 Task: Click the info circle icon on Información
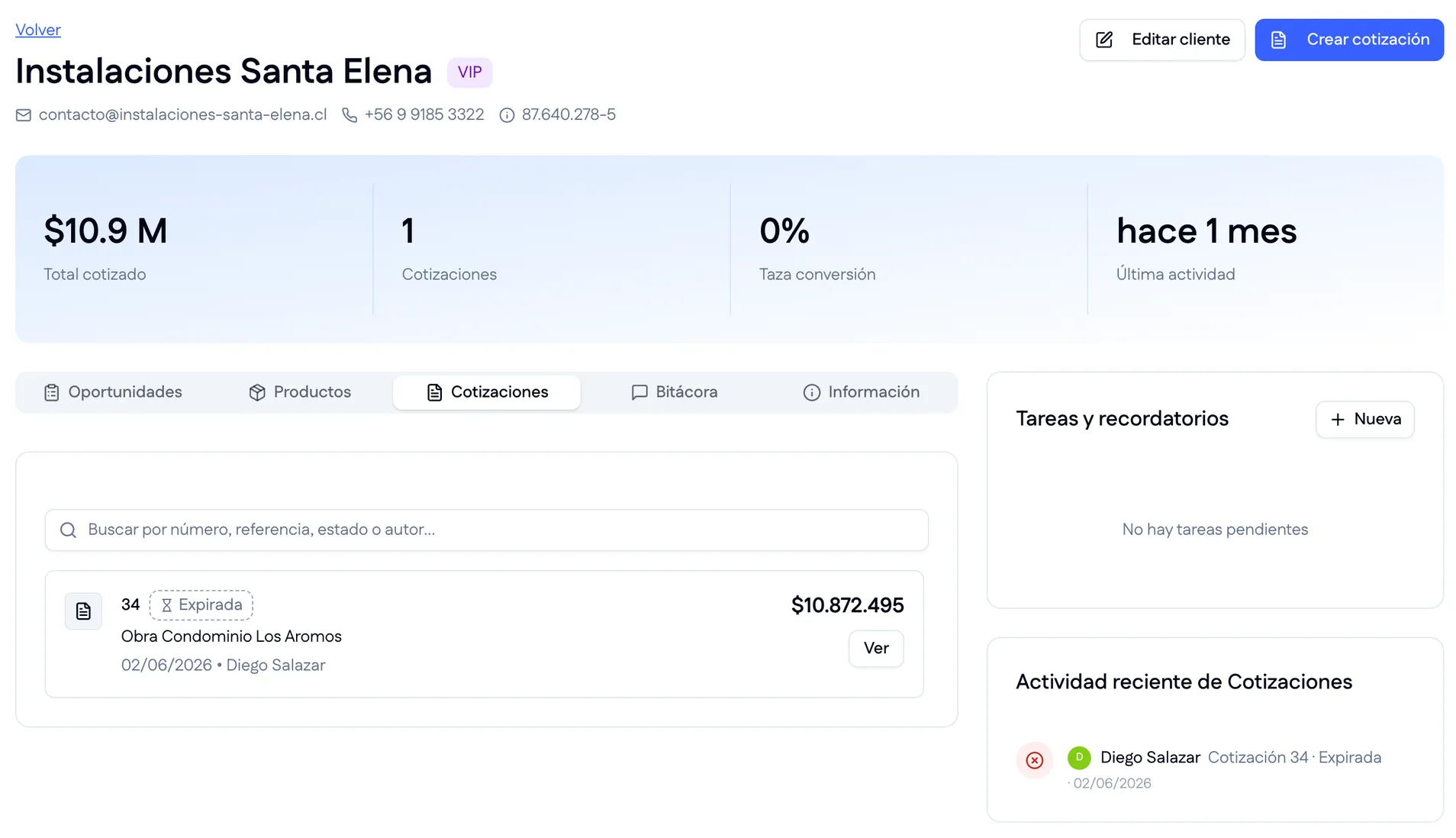812,392
